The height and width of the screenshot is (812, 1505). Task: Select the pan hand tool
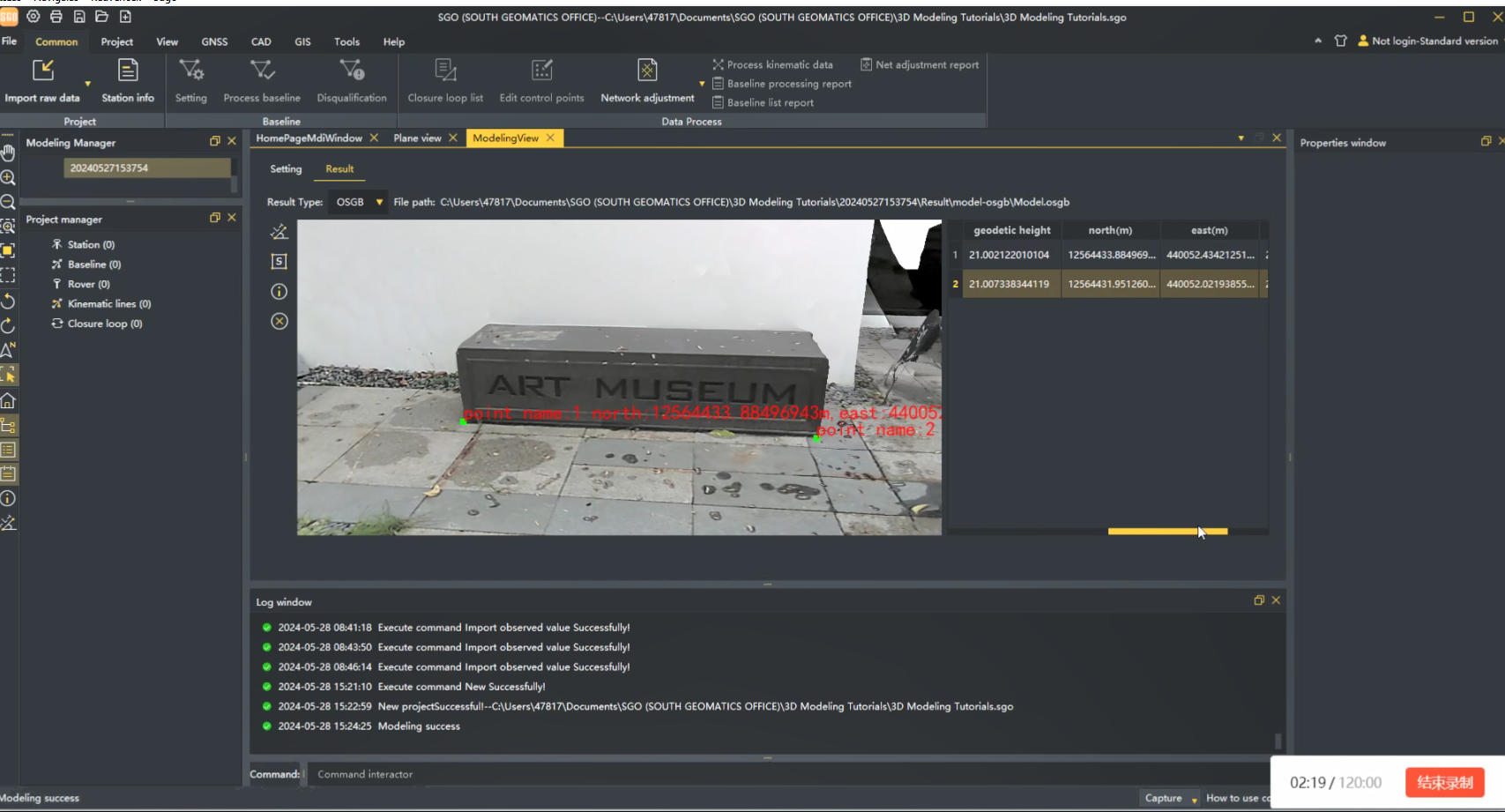(8, 153)
